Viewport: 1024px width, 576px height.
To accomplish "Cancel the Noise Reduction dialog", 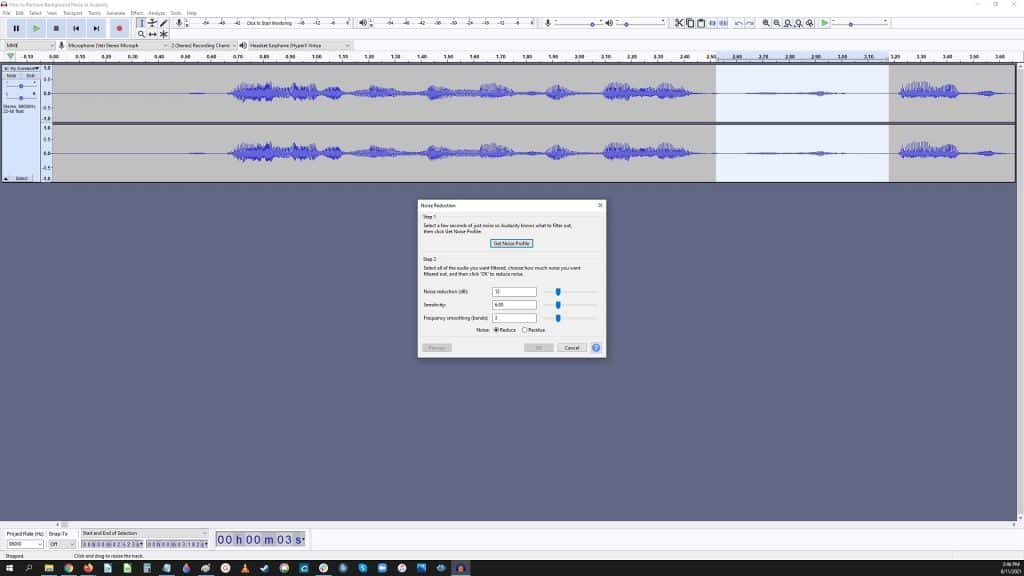I will pyautogui.click(x=573, y=347).
